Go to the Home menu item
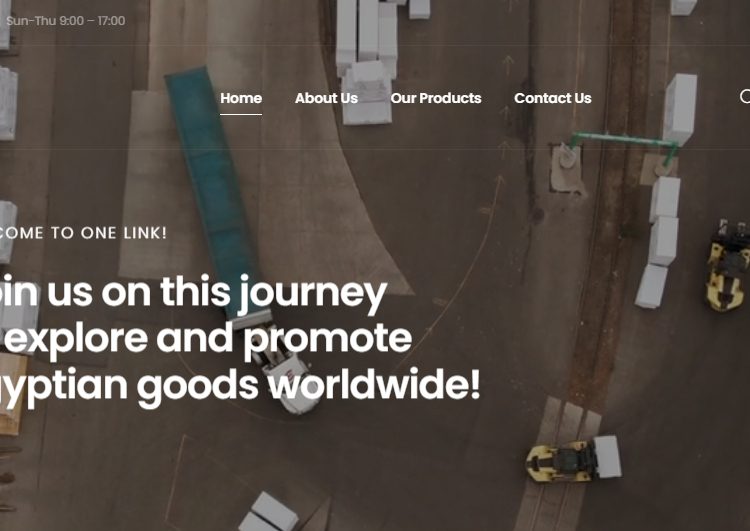 coord(241,98)
